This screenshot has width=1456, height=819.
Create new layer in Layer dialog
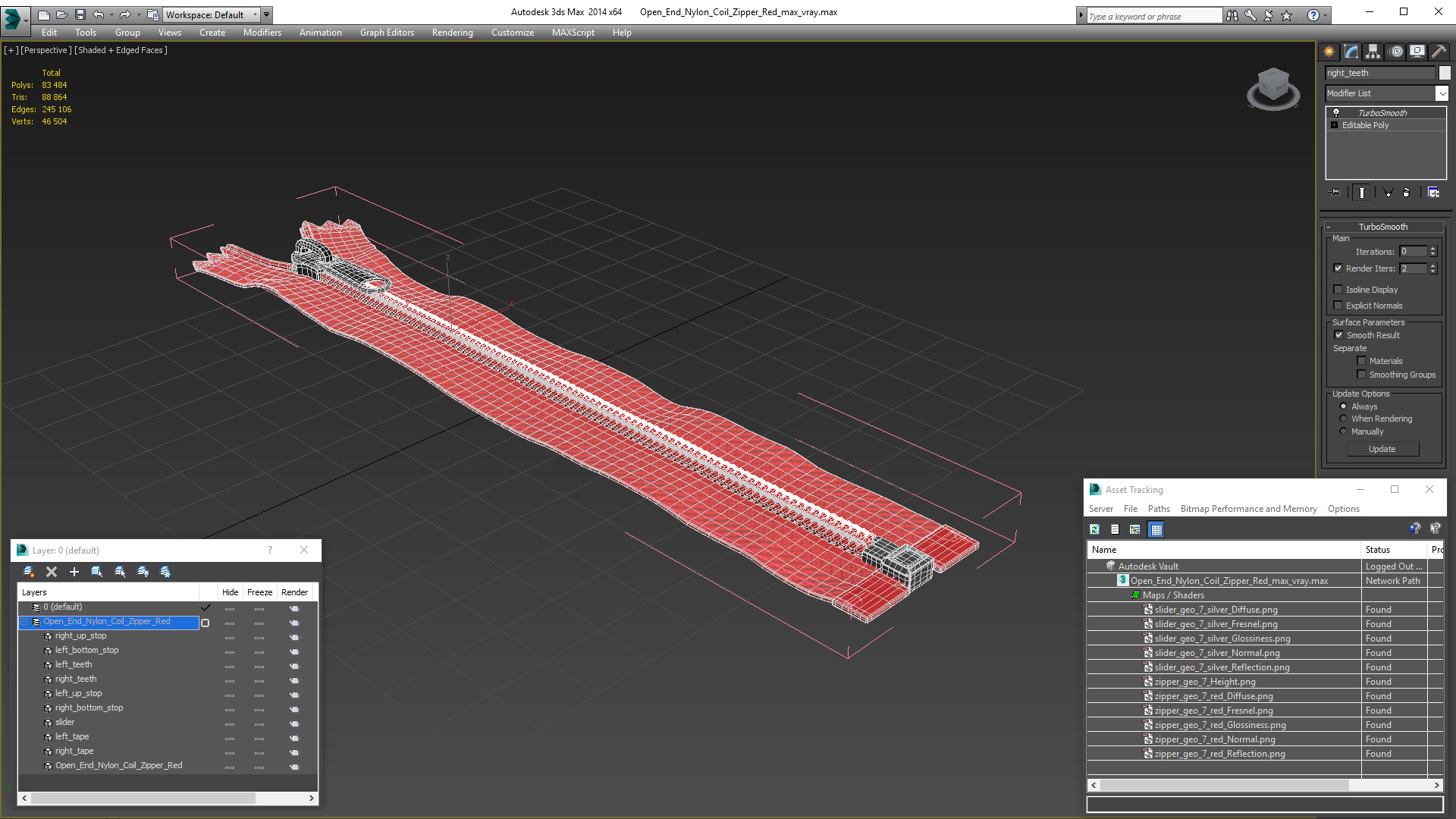point(29,572)
